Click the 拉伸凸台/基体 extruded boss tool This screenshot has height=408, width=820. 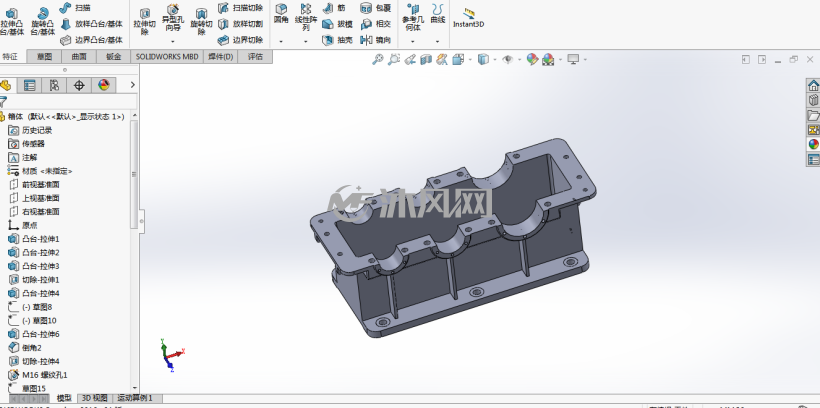(12, 21)
